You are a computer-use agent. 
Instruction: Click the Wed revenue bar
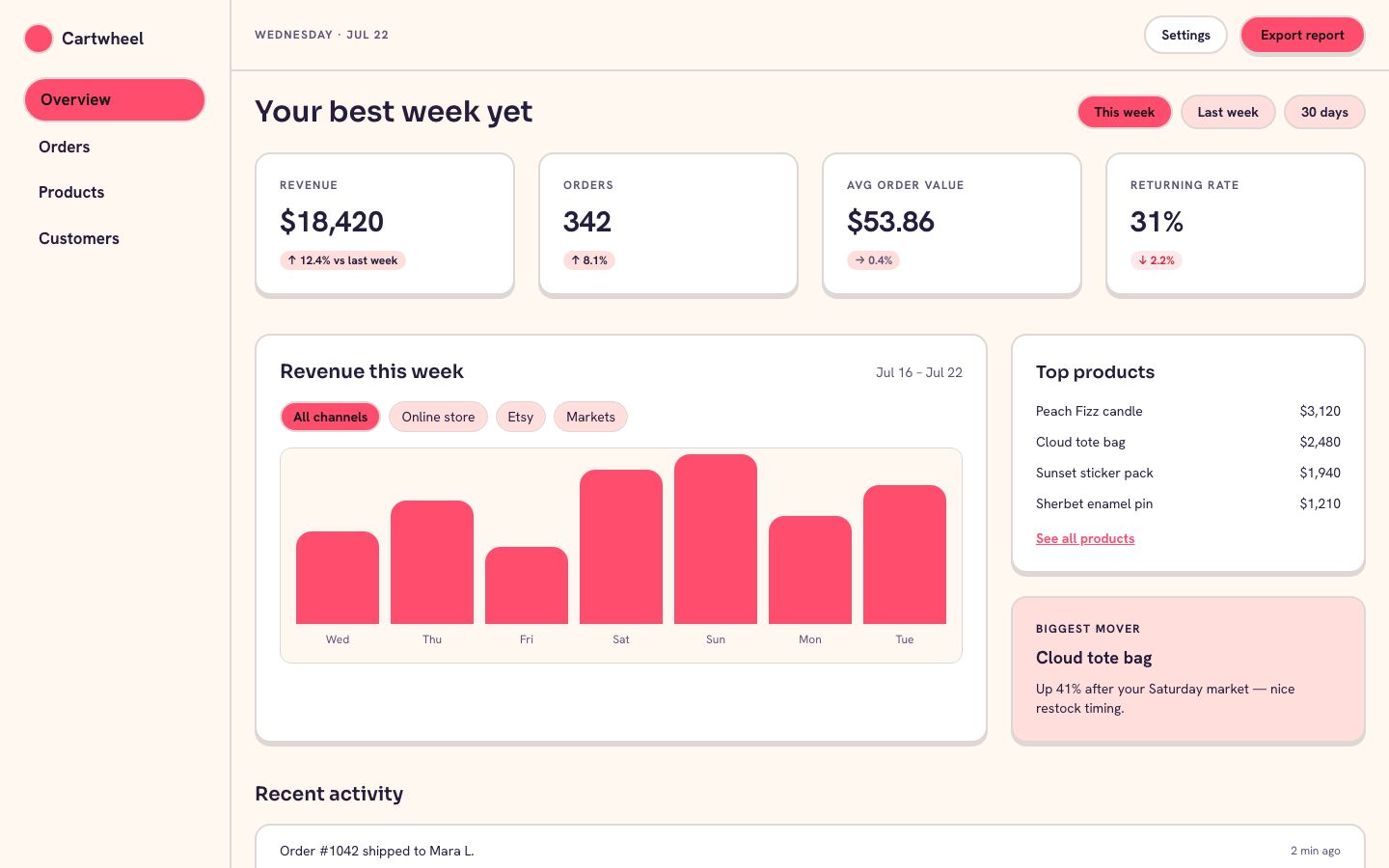point(338,578)
